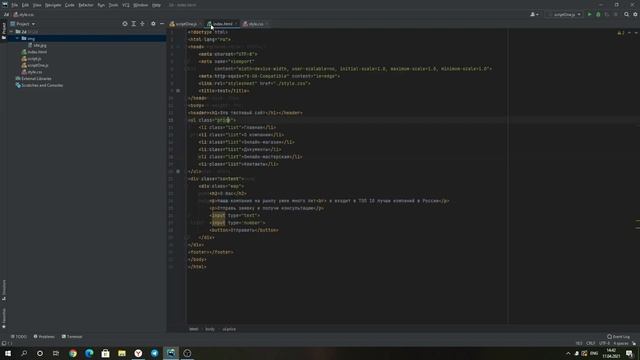This screenshot has width=640, height=360.
Task: Open the File menu
Action: (15, 5)
